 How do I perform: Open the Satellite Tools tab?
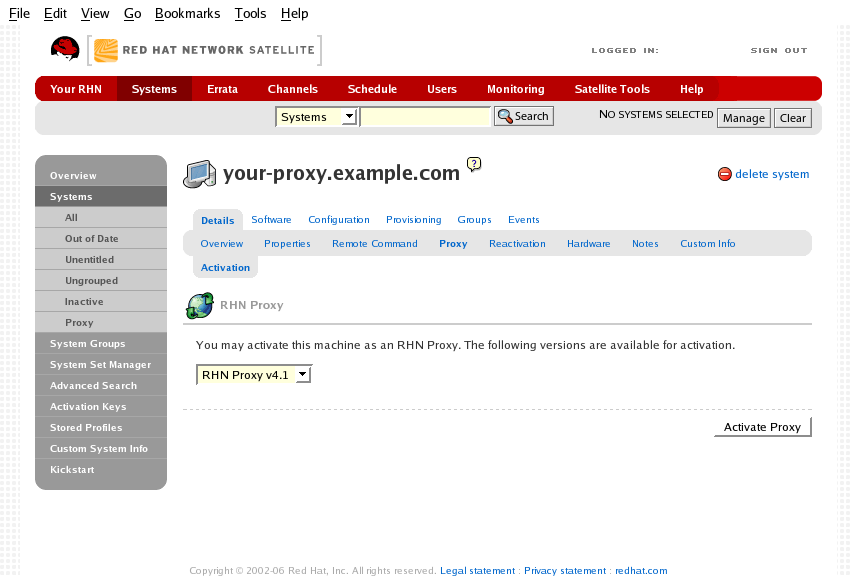point(612,89)
